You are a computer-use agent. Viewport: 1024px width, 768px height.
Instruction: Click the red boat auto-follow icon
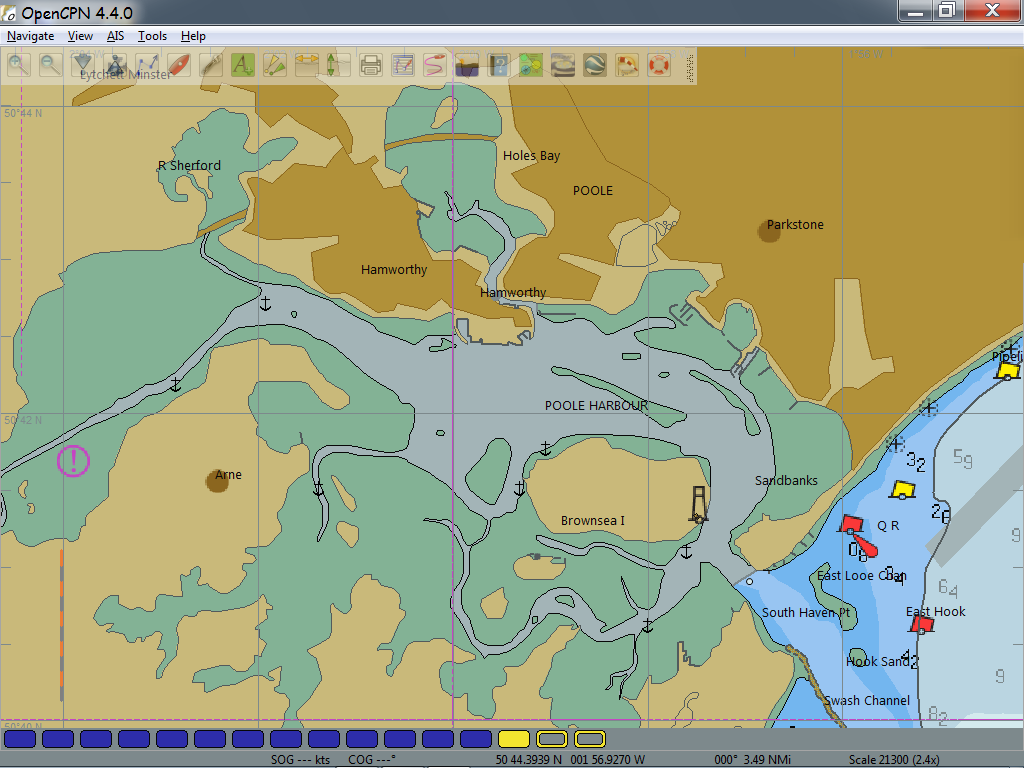coord(179,66)
